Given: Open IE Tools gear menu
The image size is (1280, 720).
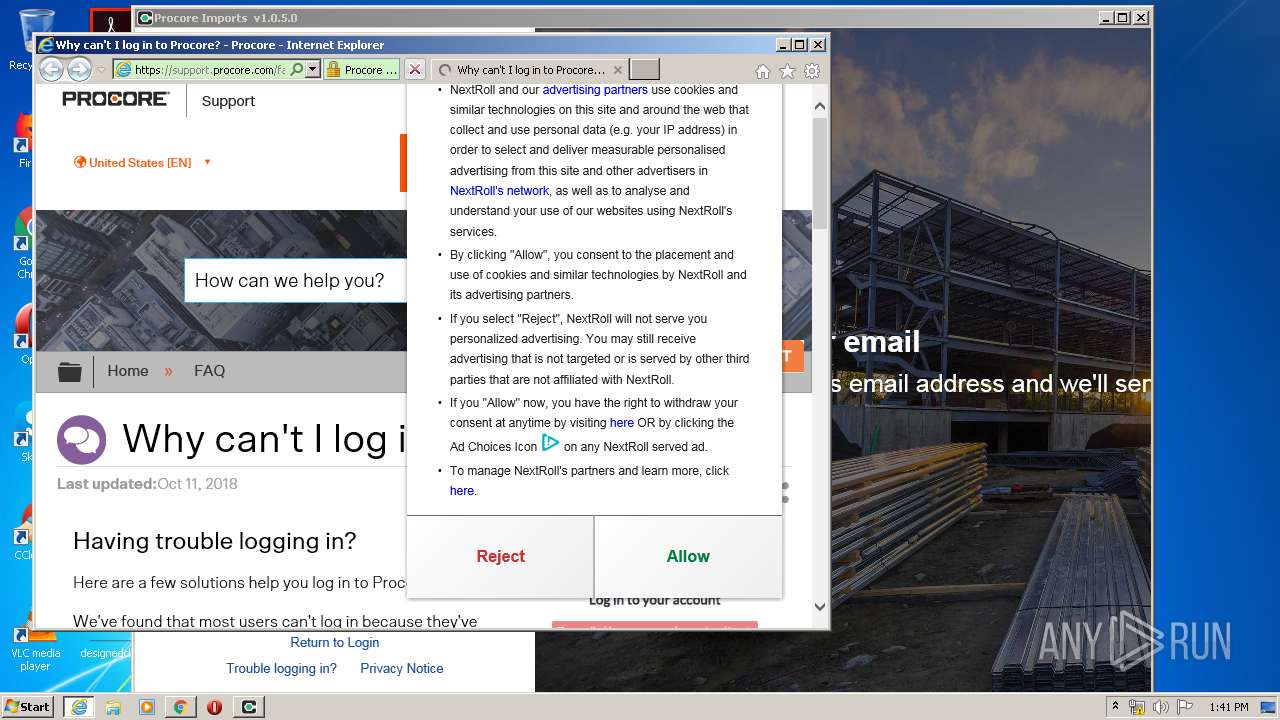Looking at the screenshot, I should click(812, 71).
